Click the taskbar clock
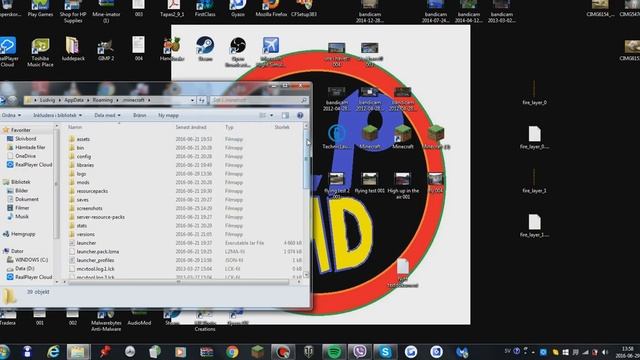Image resolution: width=640 pixels, height=360 pixels. click(x=627, y=352)
